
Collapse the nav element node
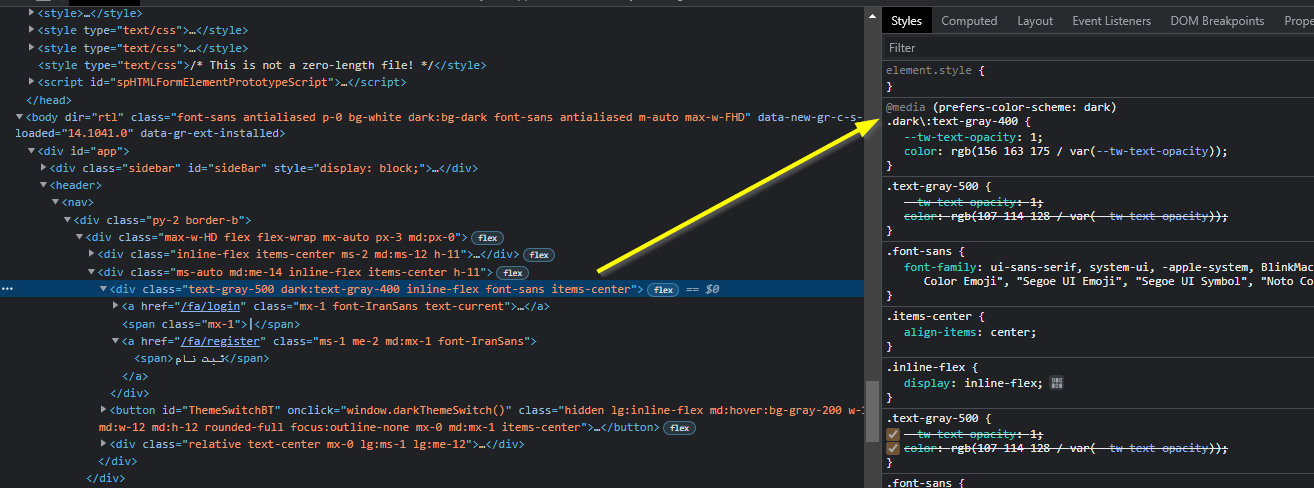pyautogui.click(x=55, y=203)
